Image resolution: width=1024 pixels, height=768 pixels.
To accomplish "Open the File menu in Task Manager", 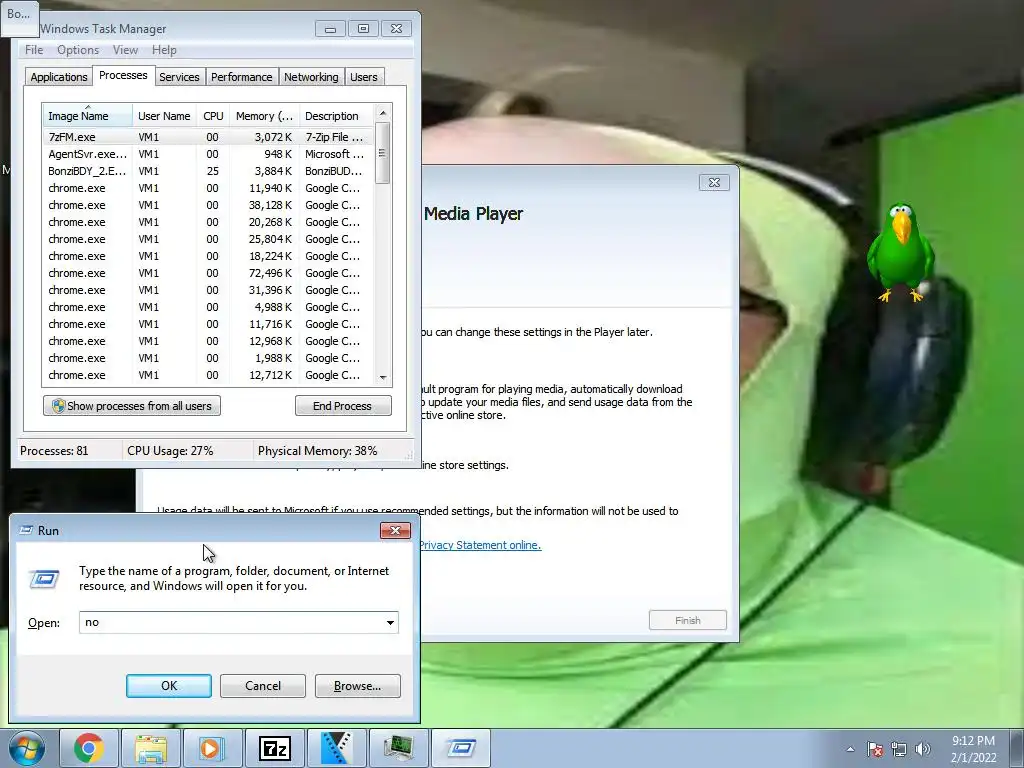I will click(34, 50).
